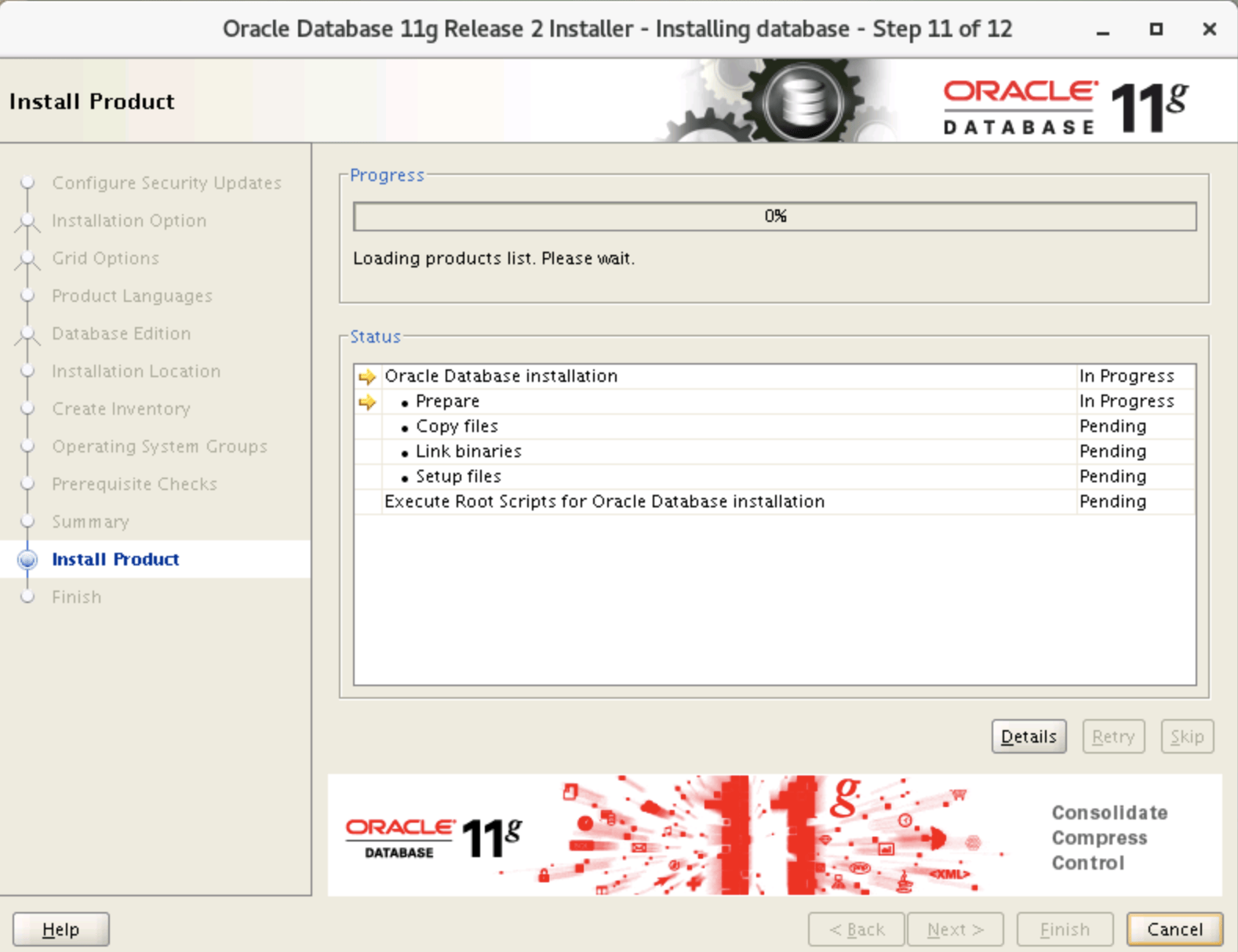
Task: Select the Summary step in sidebar
Action: point(90,521)
